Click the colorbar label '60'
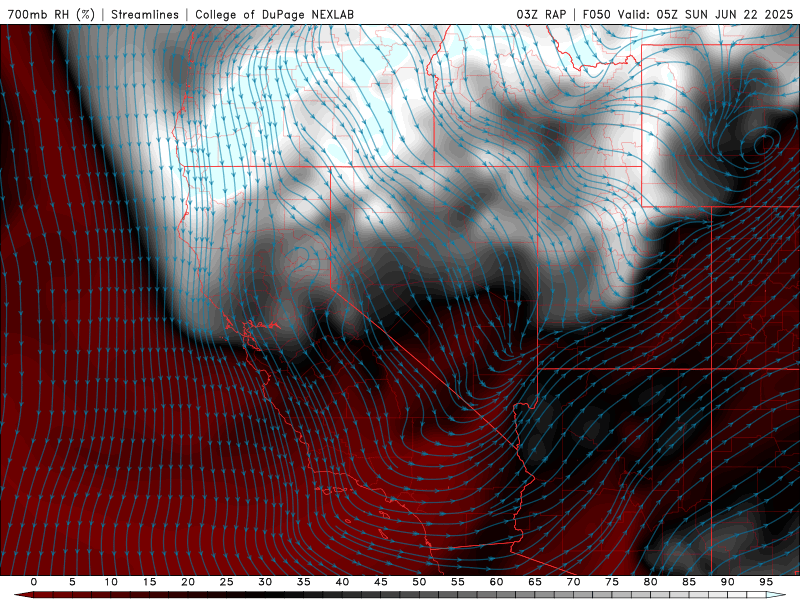 point(496,582)
